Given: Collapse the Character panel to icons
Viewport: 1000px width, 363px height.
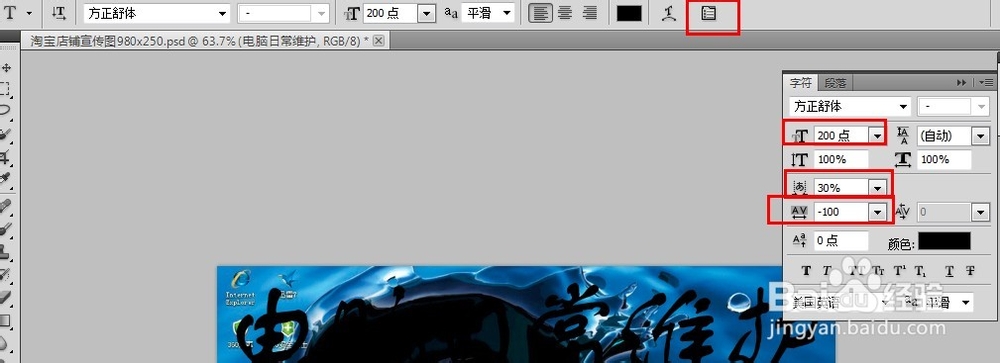Looking at the screenshot, I should tap(961, 83).
